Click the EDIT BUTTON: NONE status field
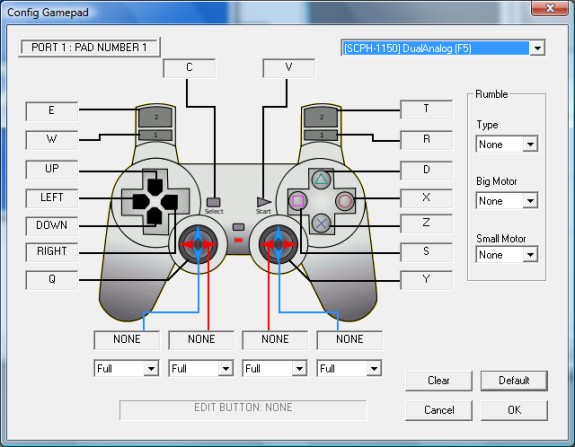 tap(243, 409)
